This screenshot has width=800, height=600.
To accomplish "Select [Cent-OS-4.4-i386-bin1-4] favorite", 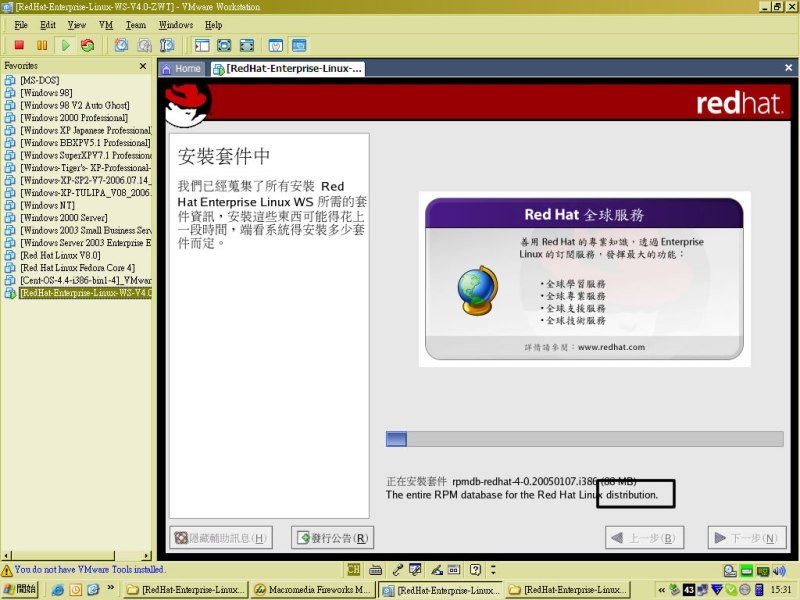I will (x=78, y=280).
